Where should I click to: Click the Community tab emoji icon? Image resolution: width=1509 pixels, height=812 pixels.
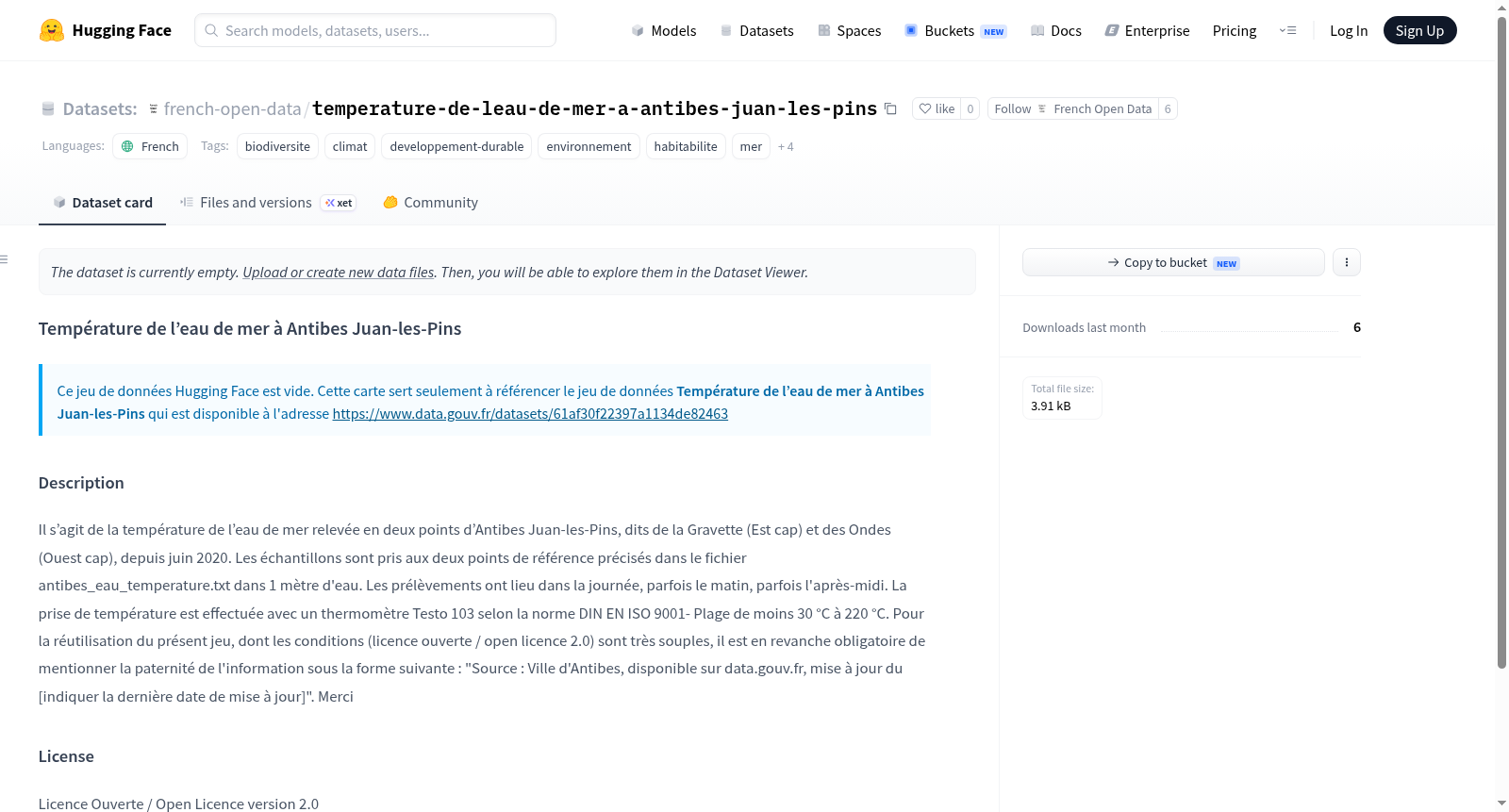pos(390,202)
